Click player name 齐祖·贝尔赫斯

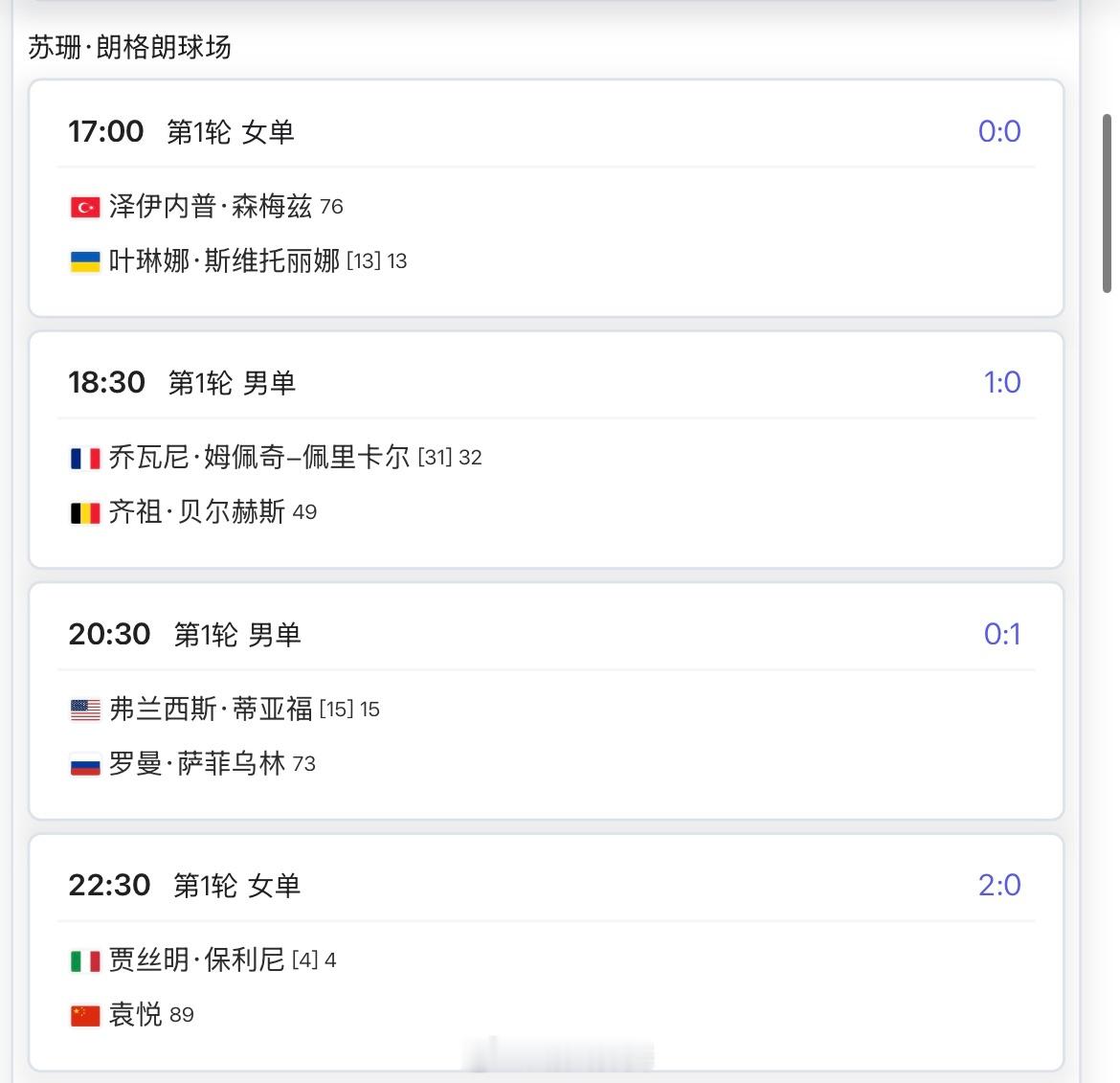tap(197, 512)
